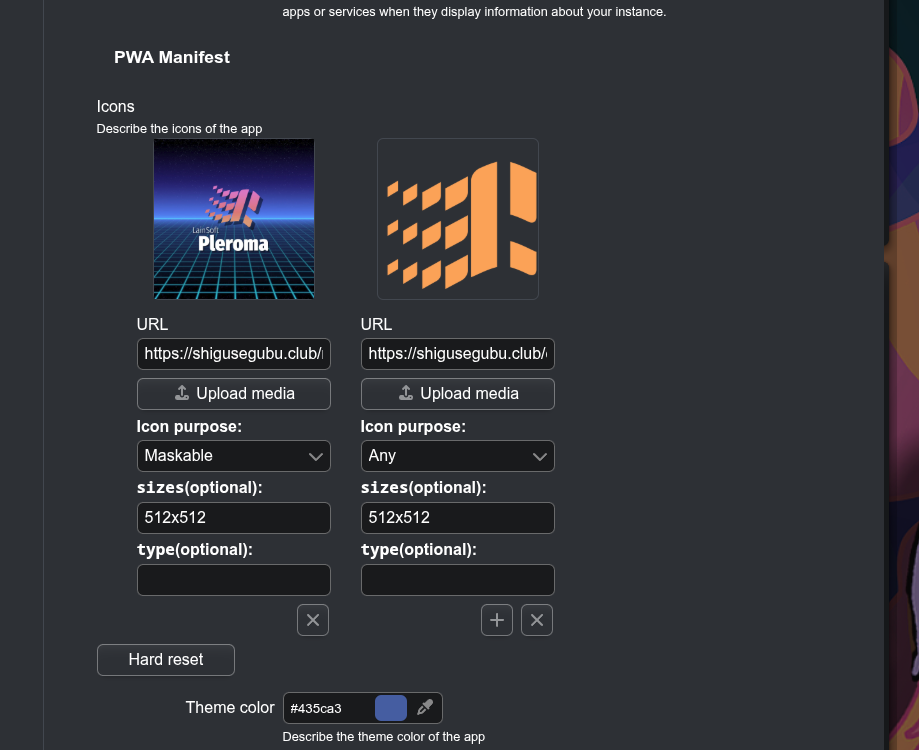The image size is (919, 750).
Task: Click the Pleroma retro grid icon preview
Action: tap(234, 219)
